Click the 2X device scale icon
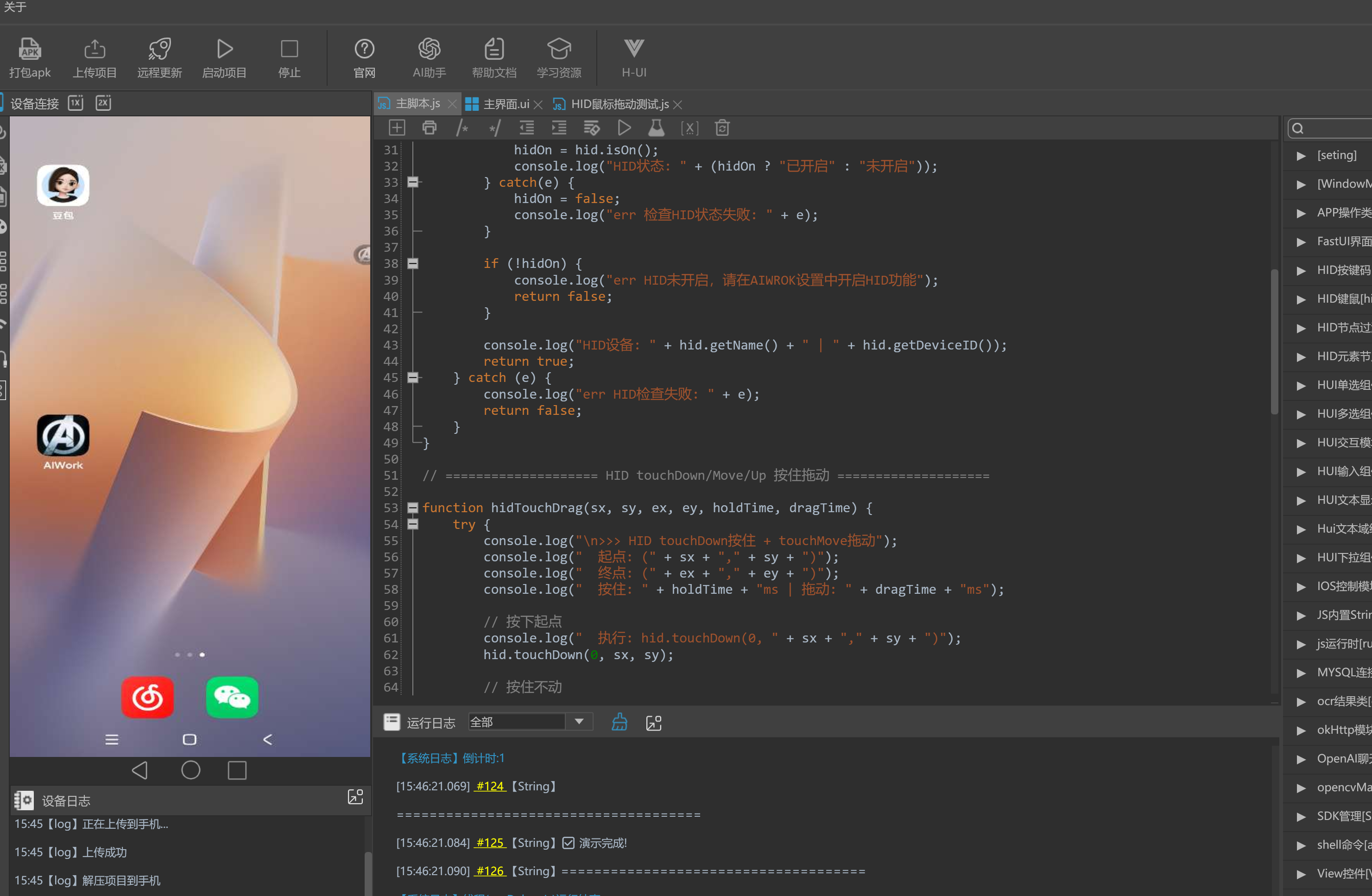Screen dimensions: 1372x896 pos(103,102)
